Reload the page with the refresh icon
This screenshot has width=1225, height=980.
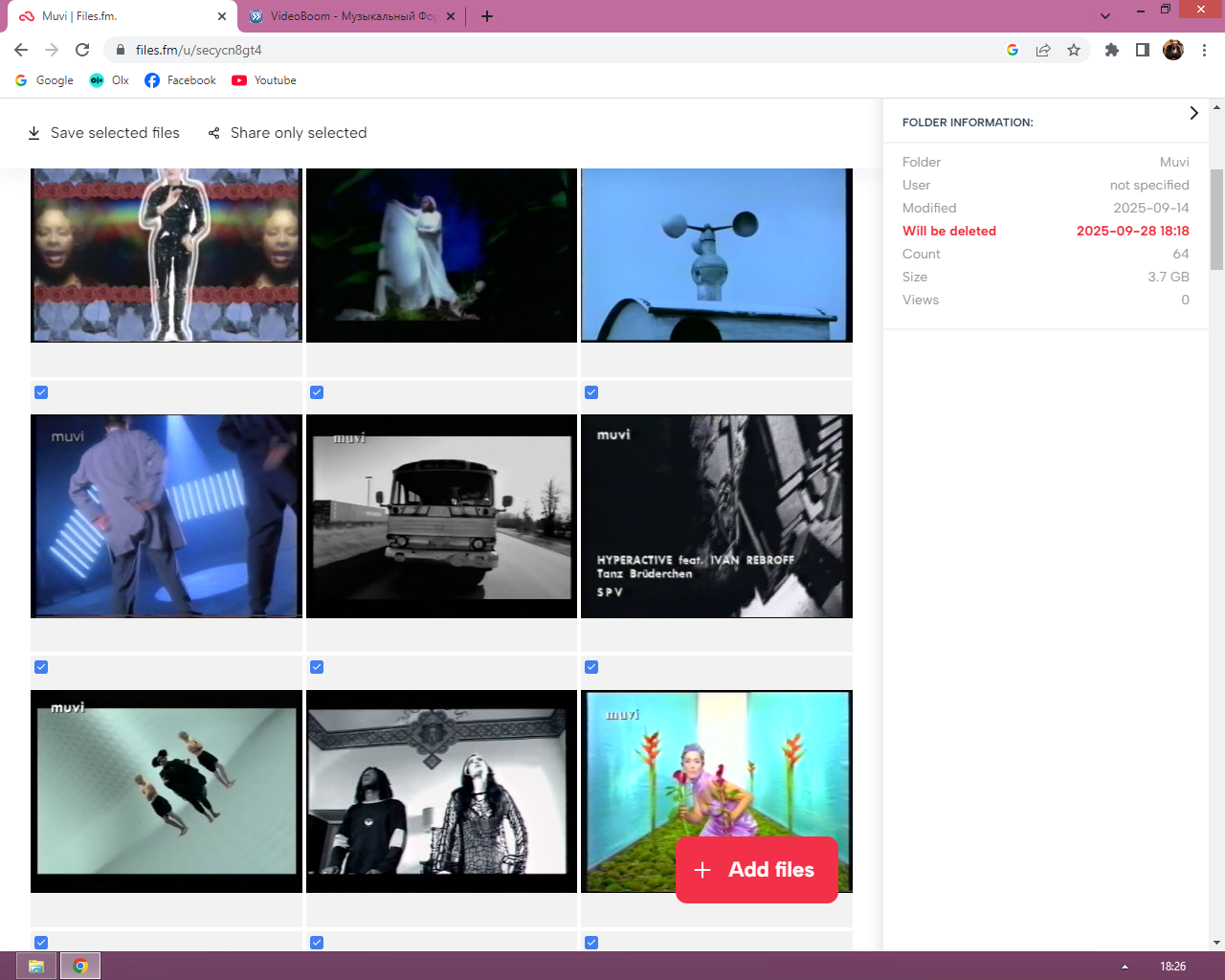click(x=82, y=50)
